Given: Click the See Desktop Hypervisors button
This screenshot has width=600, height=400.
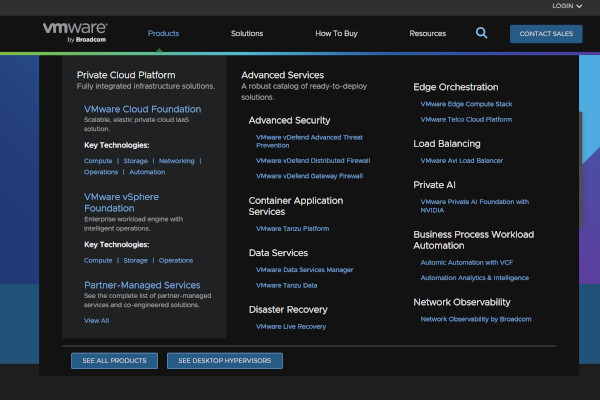Looking at the screenshot, I should (x=225, y=360).
